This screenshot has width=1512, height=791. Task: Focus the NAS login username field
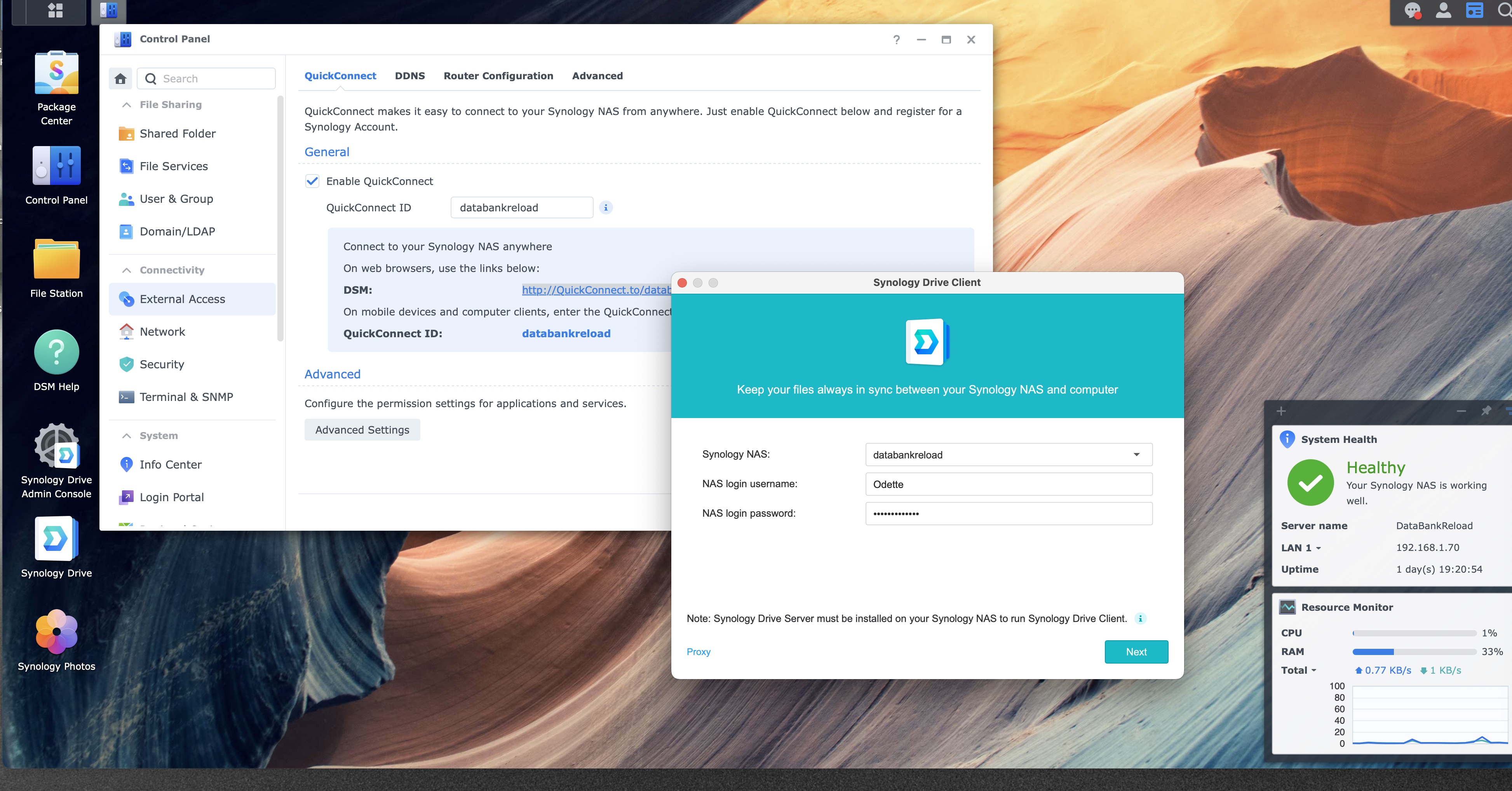[x=1009, y=484]
